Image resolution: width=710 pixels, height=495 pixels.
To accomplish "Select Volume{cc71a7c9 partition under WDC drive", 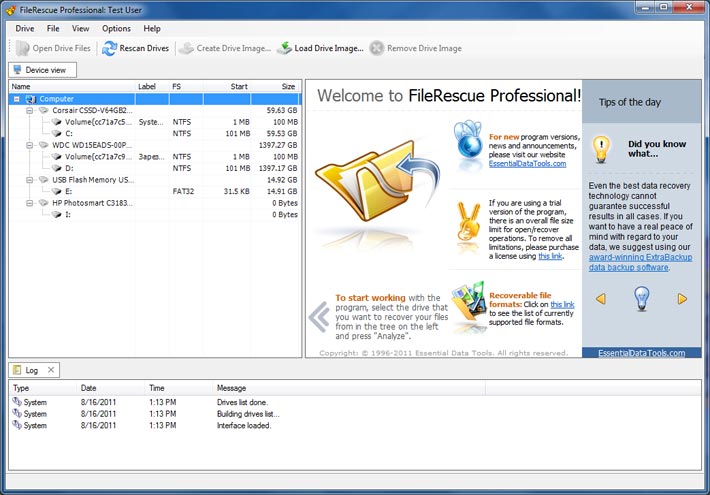I will coord(155,157).
